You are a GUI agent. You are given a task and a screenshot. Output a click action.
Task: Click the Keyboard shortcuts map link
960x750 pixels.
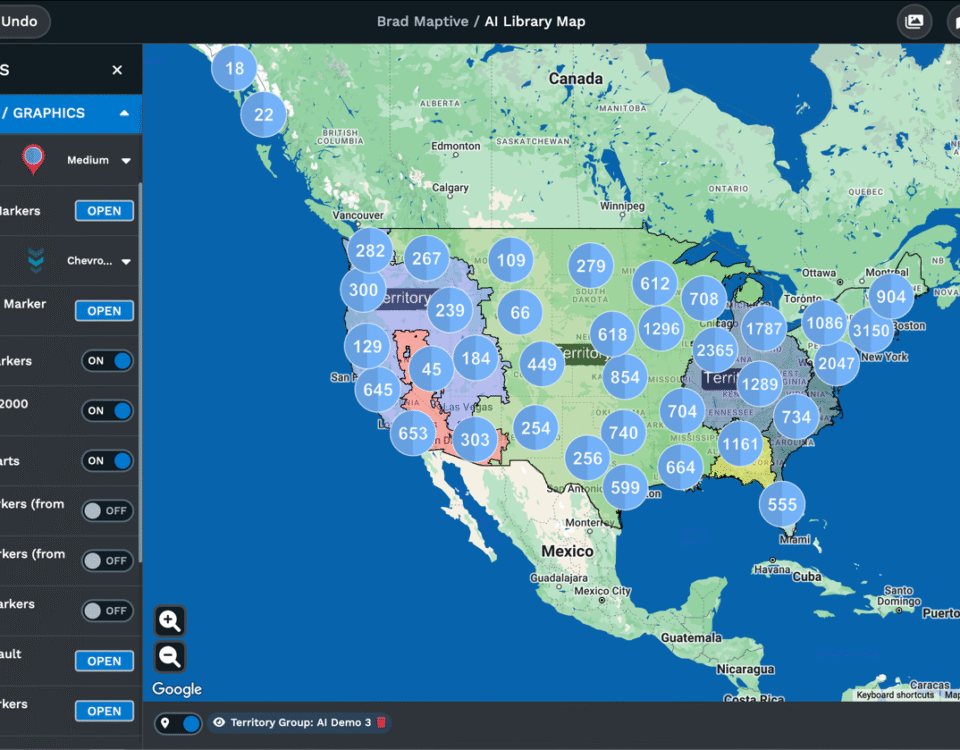tap(894, 694)
